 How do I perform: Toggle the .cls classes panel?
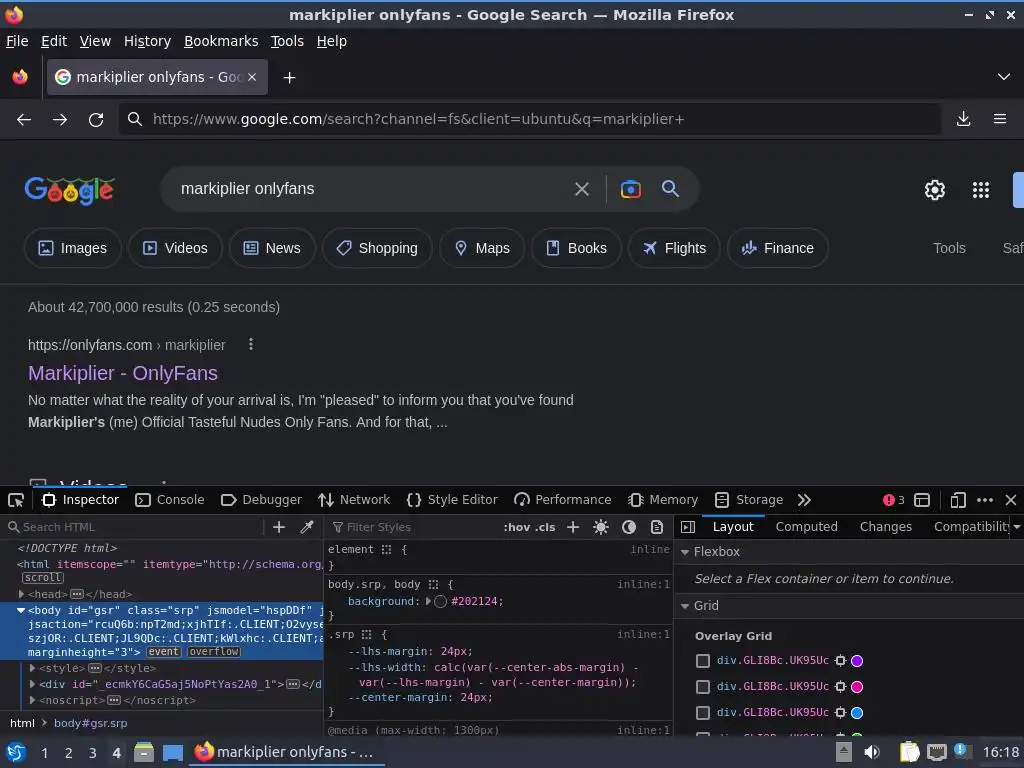click(x=545, y=527)
